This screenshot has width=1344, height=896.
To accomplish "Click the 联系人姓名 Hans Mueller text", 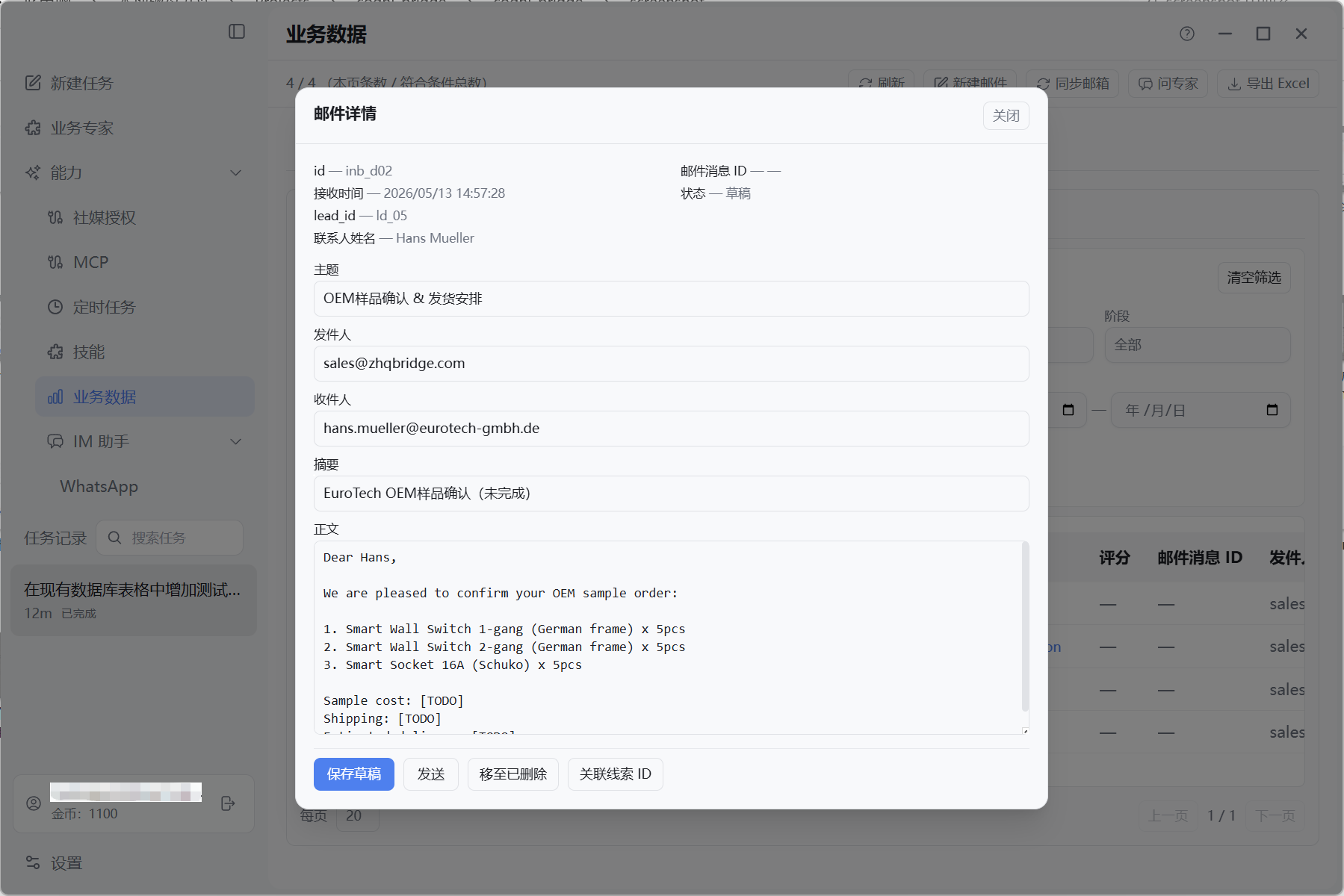I will (x=394, y=238).
